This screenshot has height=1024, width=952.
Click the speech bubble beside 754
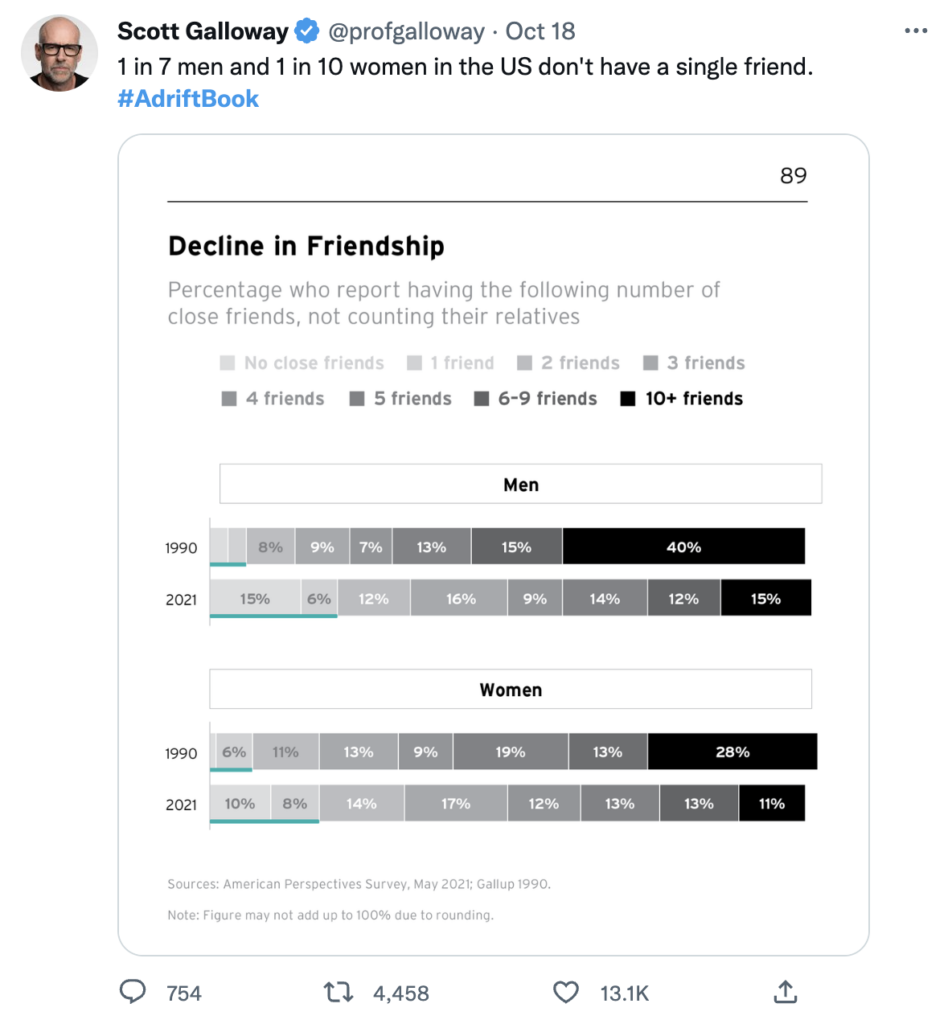(133, 992)
